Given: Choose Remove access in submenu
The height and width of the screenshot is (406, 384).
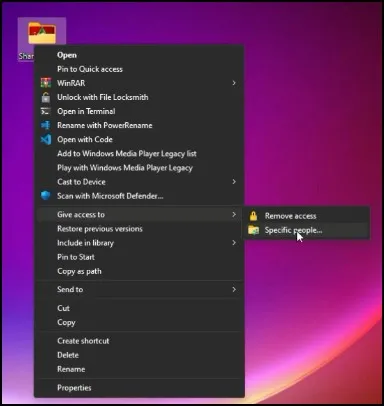Looking at the screenshot, I should click(291, 216).
